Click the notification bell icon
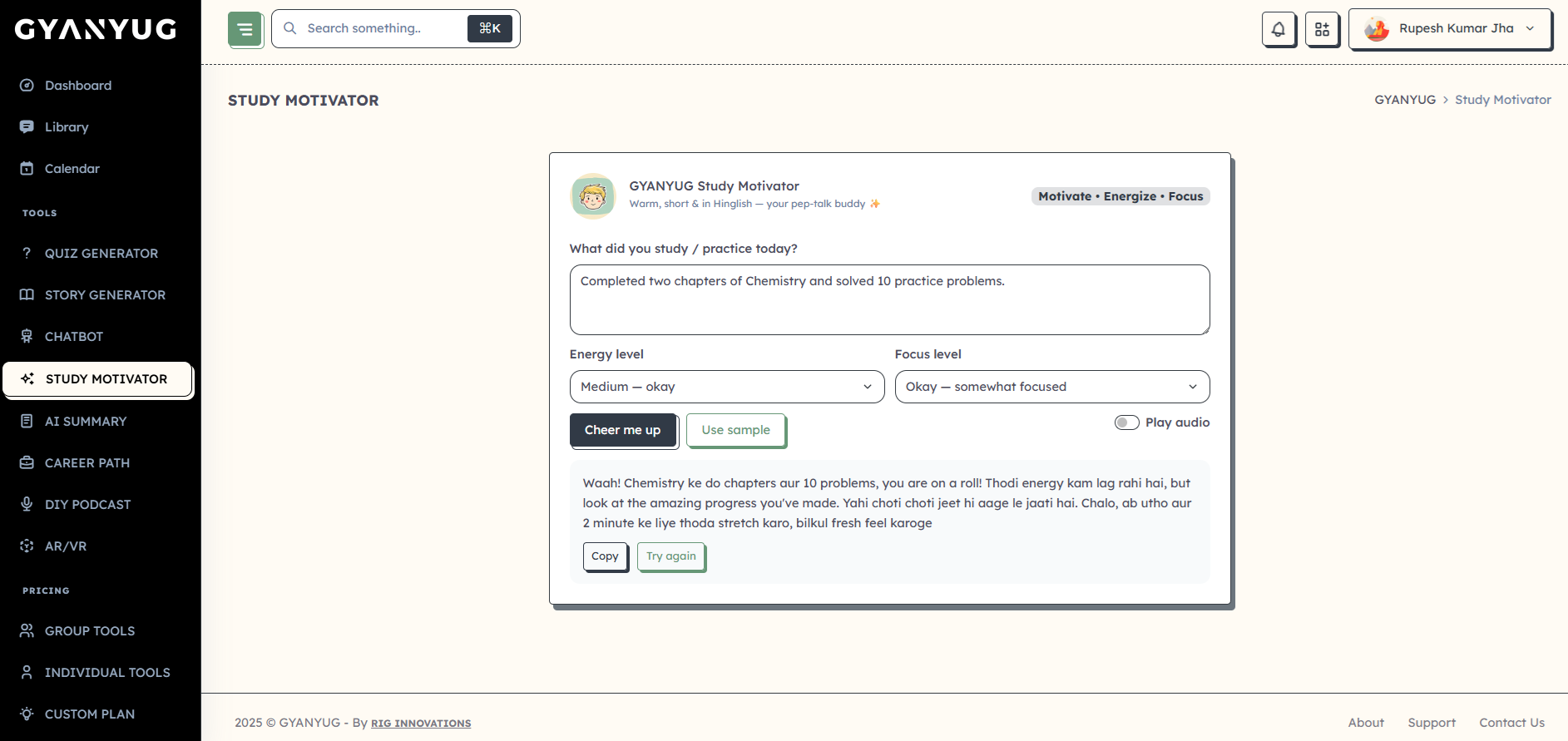Viewport: 1568px width, 741px height. [1279, 29]
